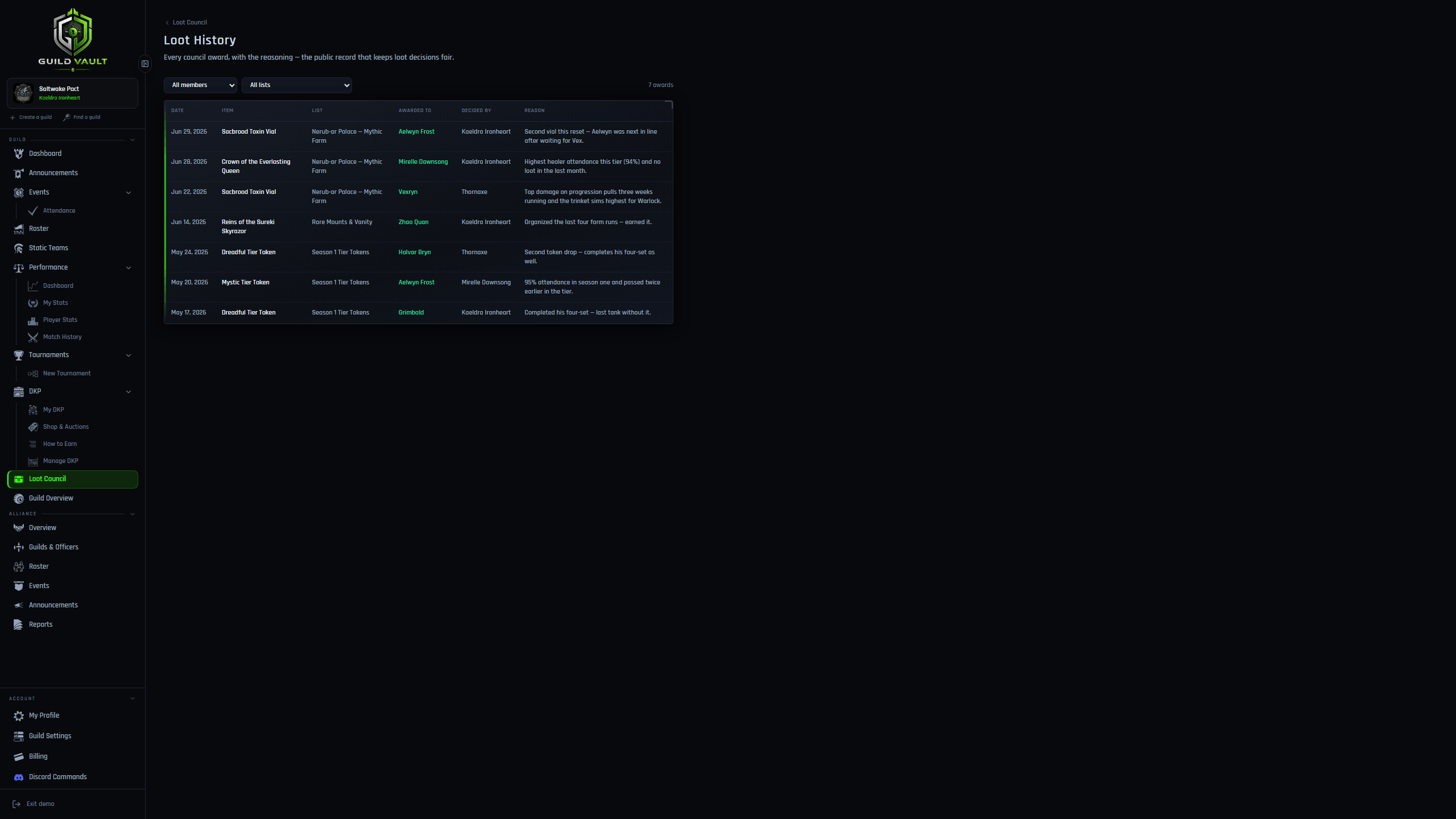Viewport: 1456px width, 819px height.
Task: Click the alliance Roster menu item
Action: click(x=73, y=566)
